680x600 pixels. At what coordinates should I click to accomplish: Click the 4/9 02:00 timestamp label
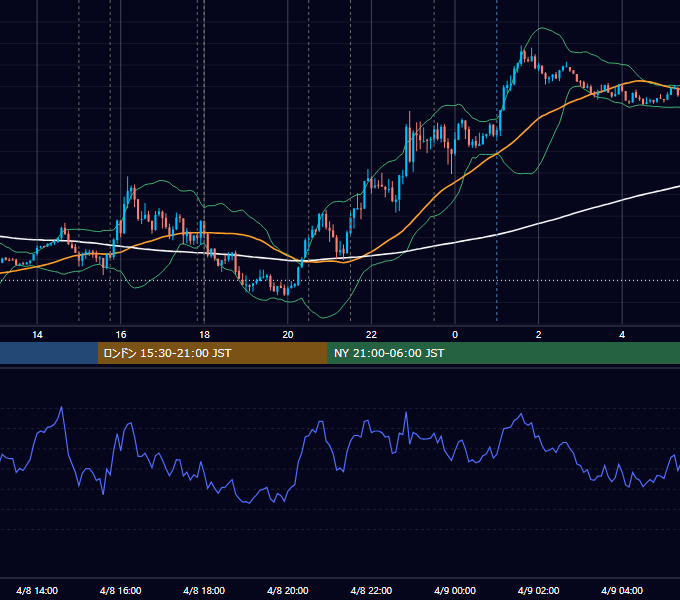tap(539, 590)
